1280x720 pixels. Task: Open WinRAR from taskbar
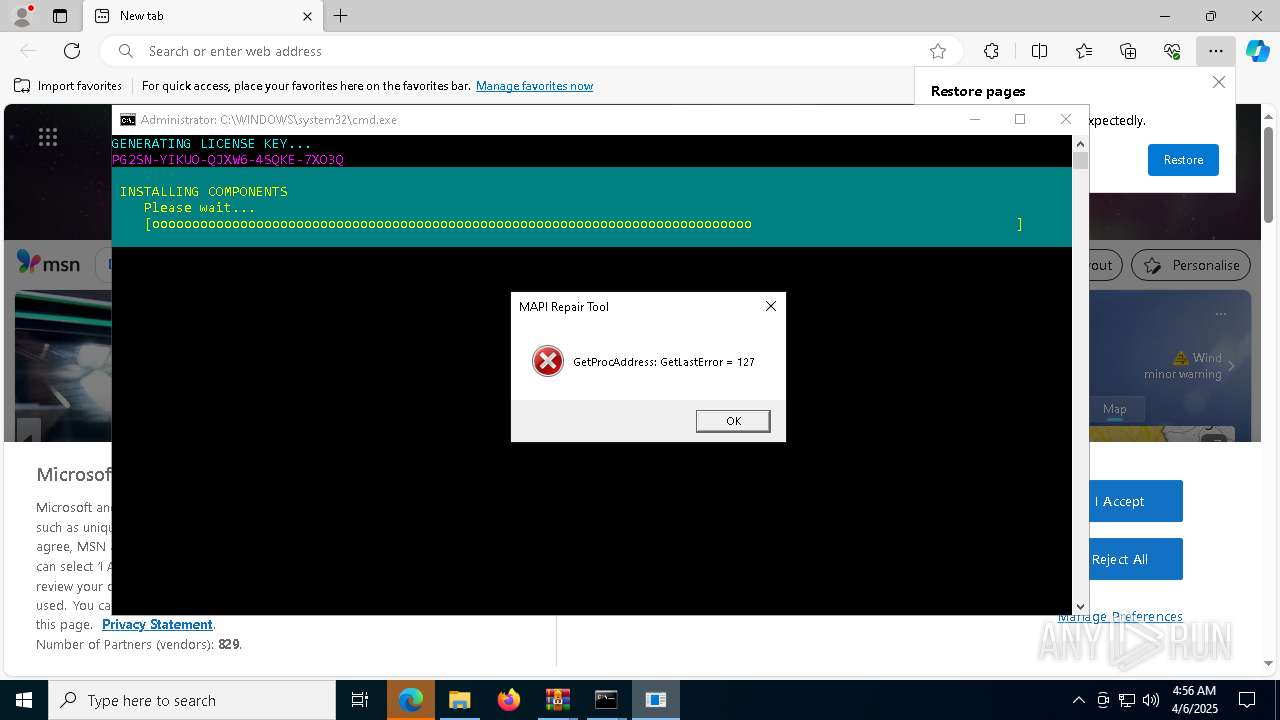pyautogui.click(x=557, y=700)
